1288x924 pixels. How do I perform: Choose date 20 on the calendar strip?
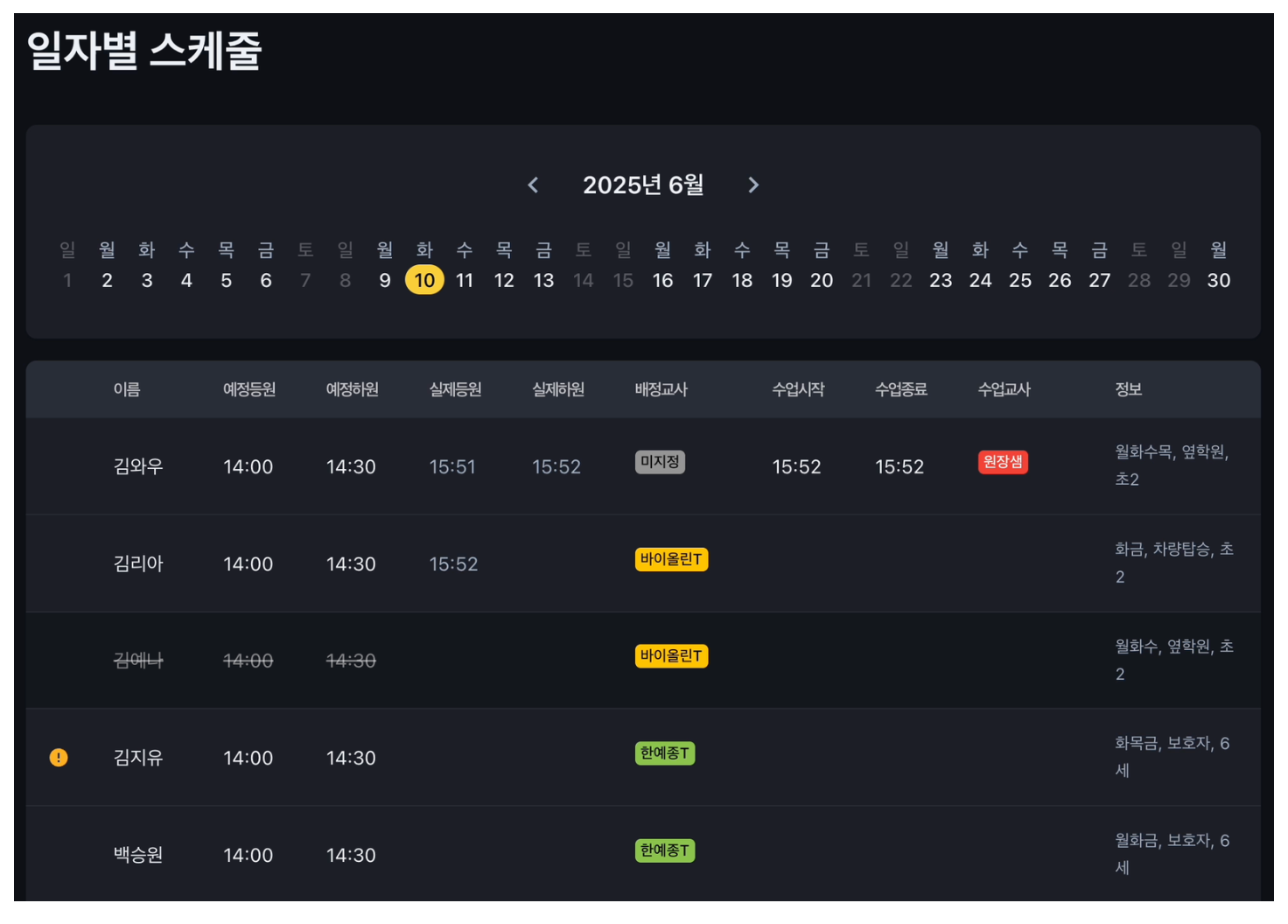tap(822, 280)
